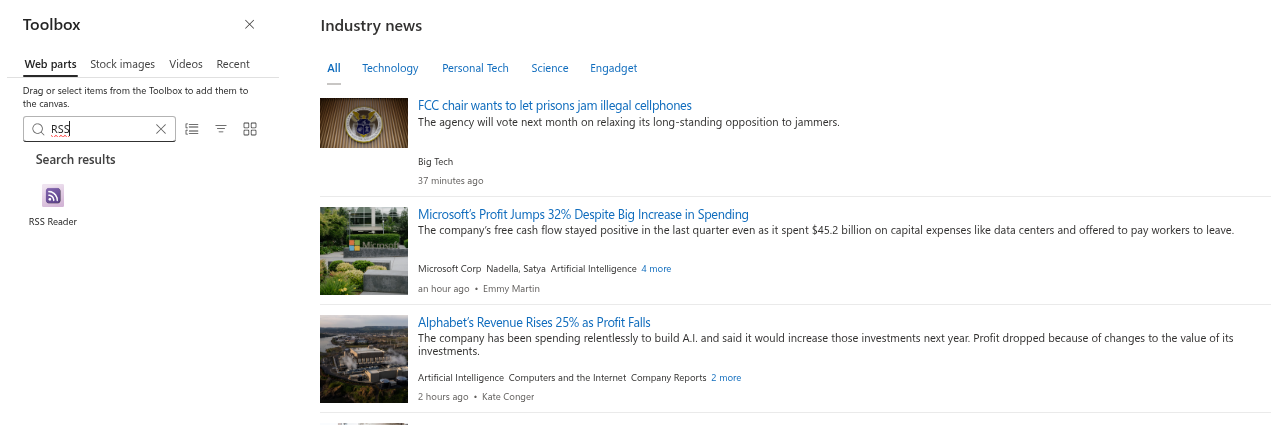This screenshot has height=425, width=1281.
Task: Switch Toolbox to grid view
Action: [250, 129]
